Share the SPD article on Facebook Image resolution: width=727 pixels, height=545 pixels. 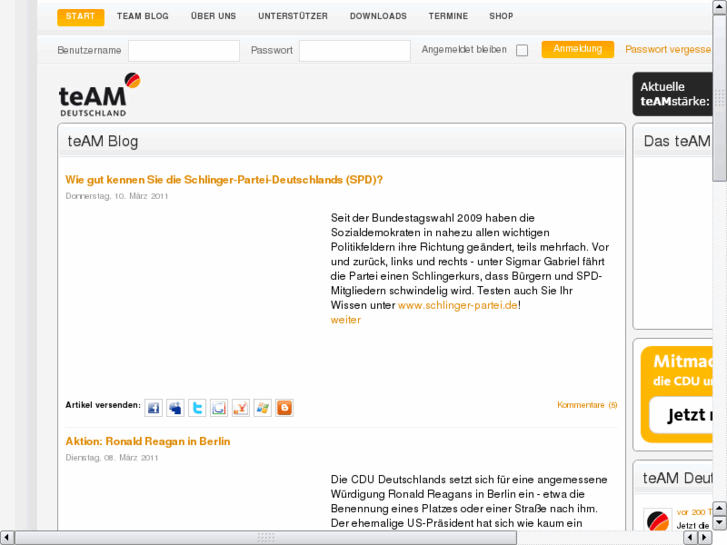[153, 408]
